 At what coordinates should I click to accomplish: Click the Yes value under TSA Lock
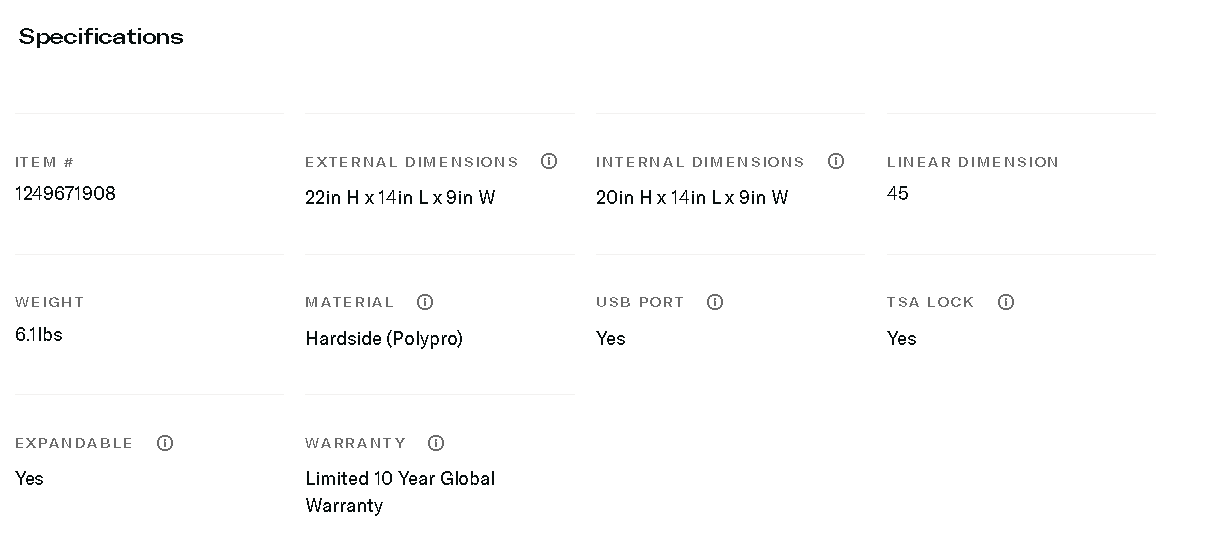tap(901, 339)
